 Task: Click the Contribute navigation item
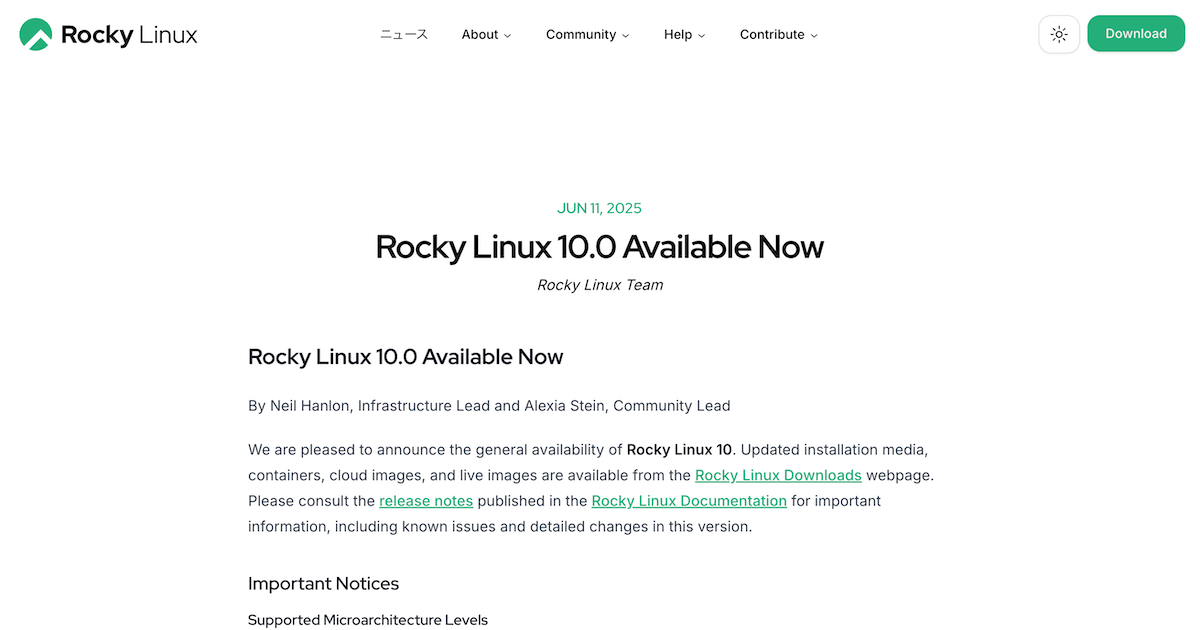(772, 34)
